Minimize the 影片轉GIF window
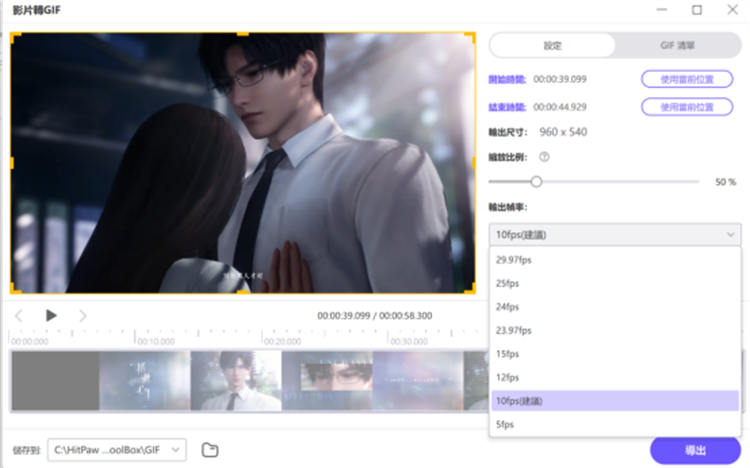 tap(661, 10)
